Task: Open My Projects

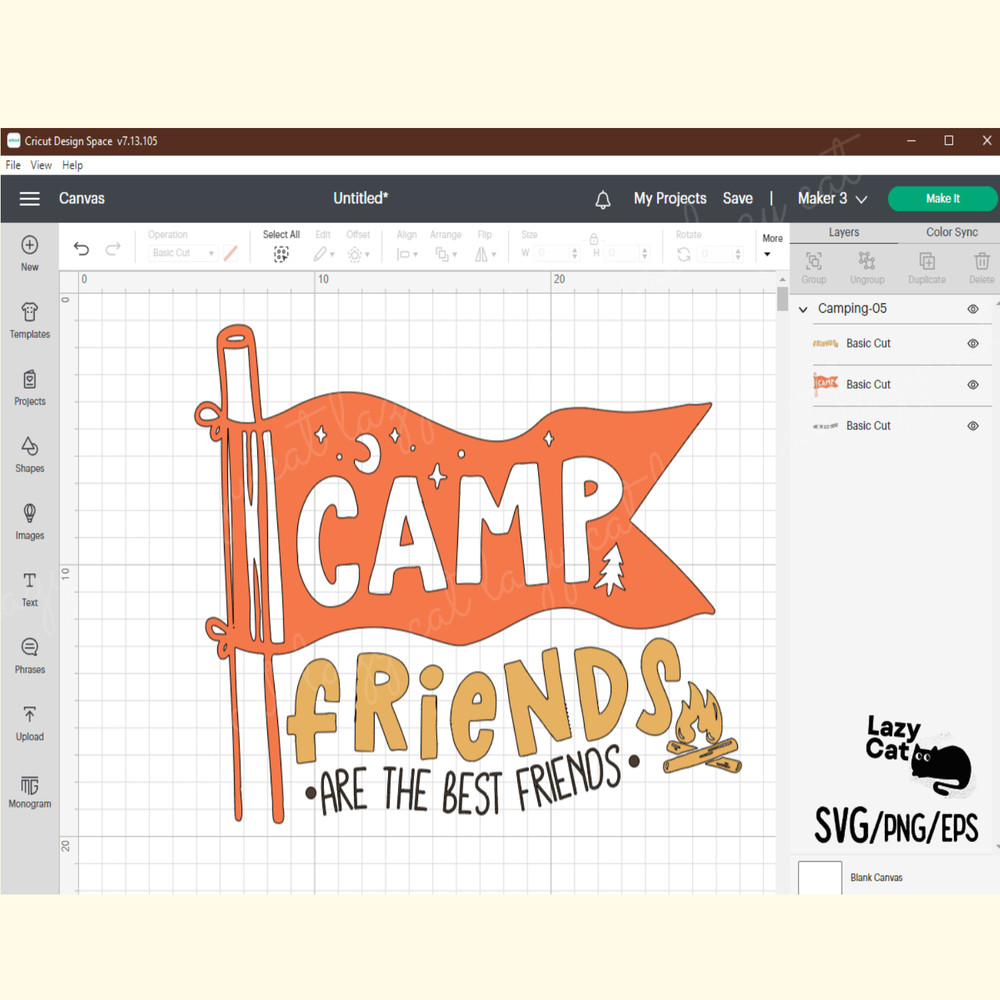Action: tap(670, 199)
